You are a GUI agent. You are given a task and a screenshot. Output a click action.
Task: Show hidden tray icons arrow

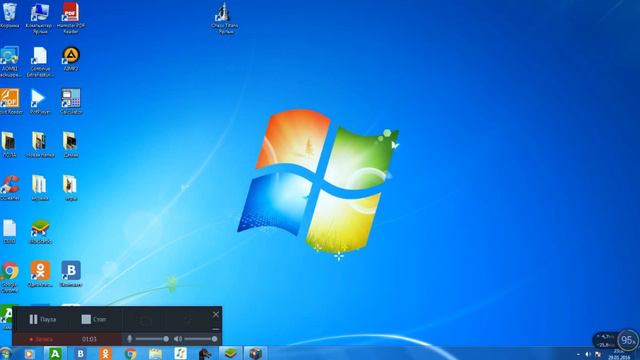pyautogui.click(x=578, y=355)
